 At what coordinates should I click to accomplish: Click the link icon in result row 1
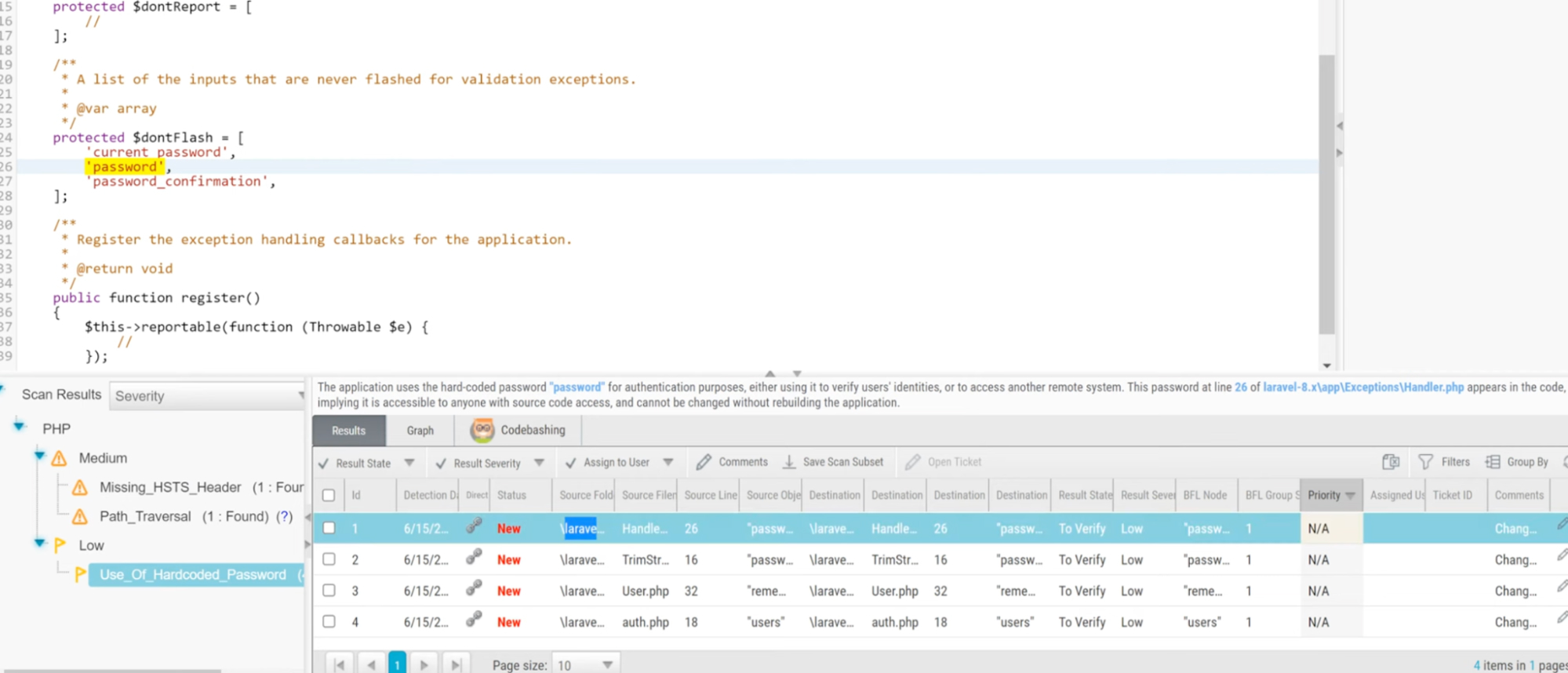(473, 526)
